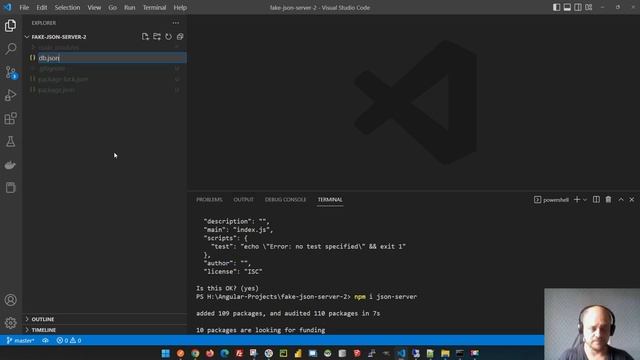Open the Manage gear icon
The image size is (640, 360).
click(11, 323)
